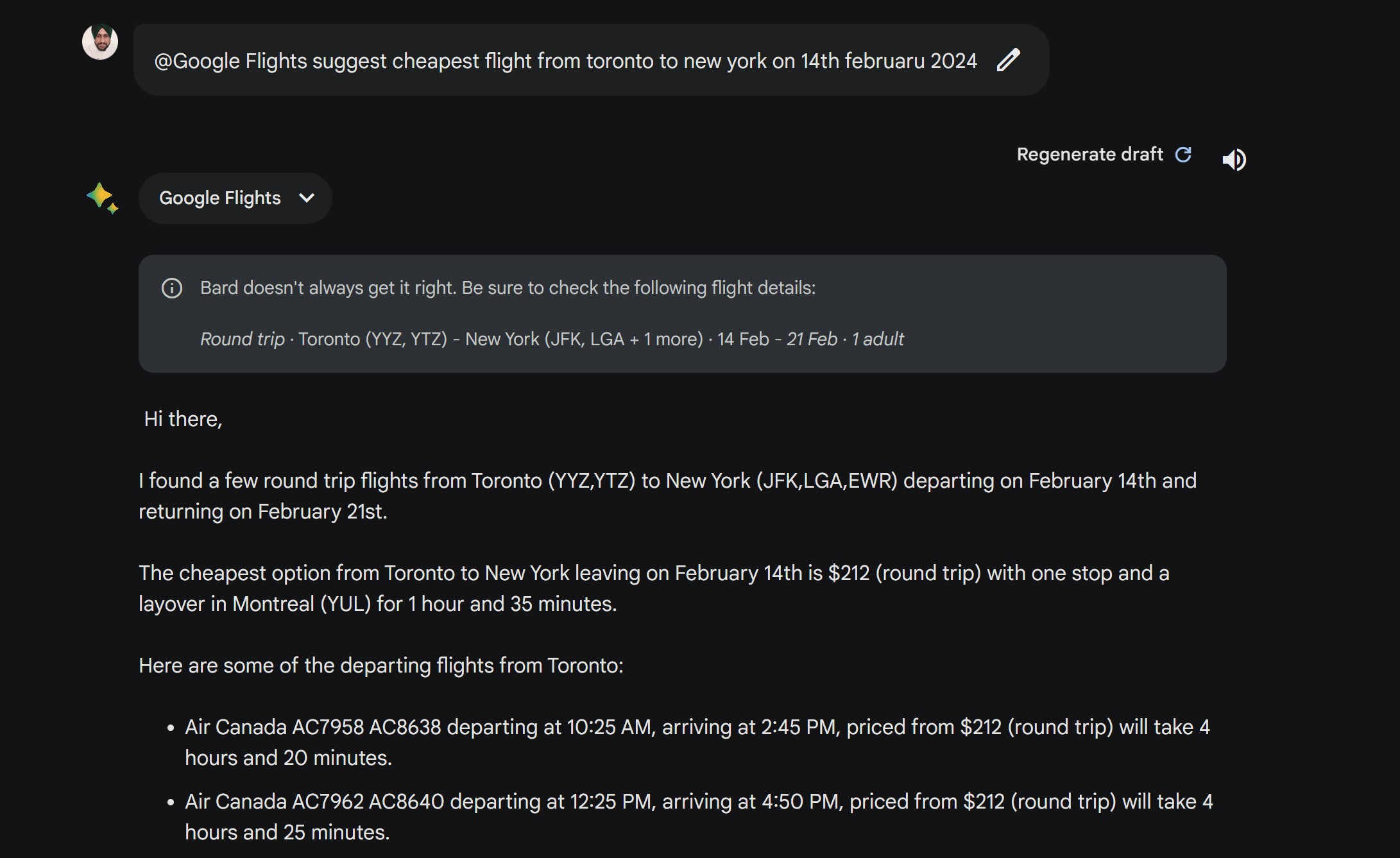The image size is (1400, 858).
Task: Click the "Bard doesn't always get it right" notice
Action: pyautogui.click(x=508, y=288)
